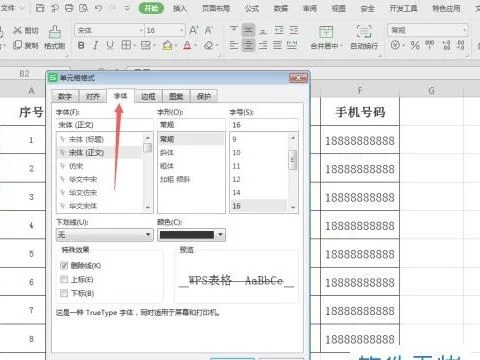Click the font color A icon
Viewport: 480px width, 360px height.
click(187, 45)
